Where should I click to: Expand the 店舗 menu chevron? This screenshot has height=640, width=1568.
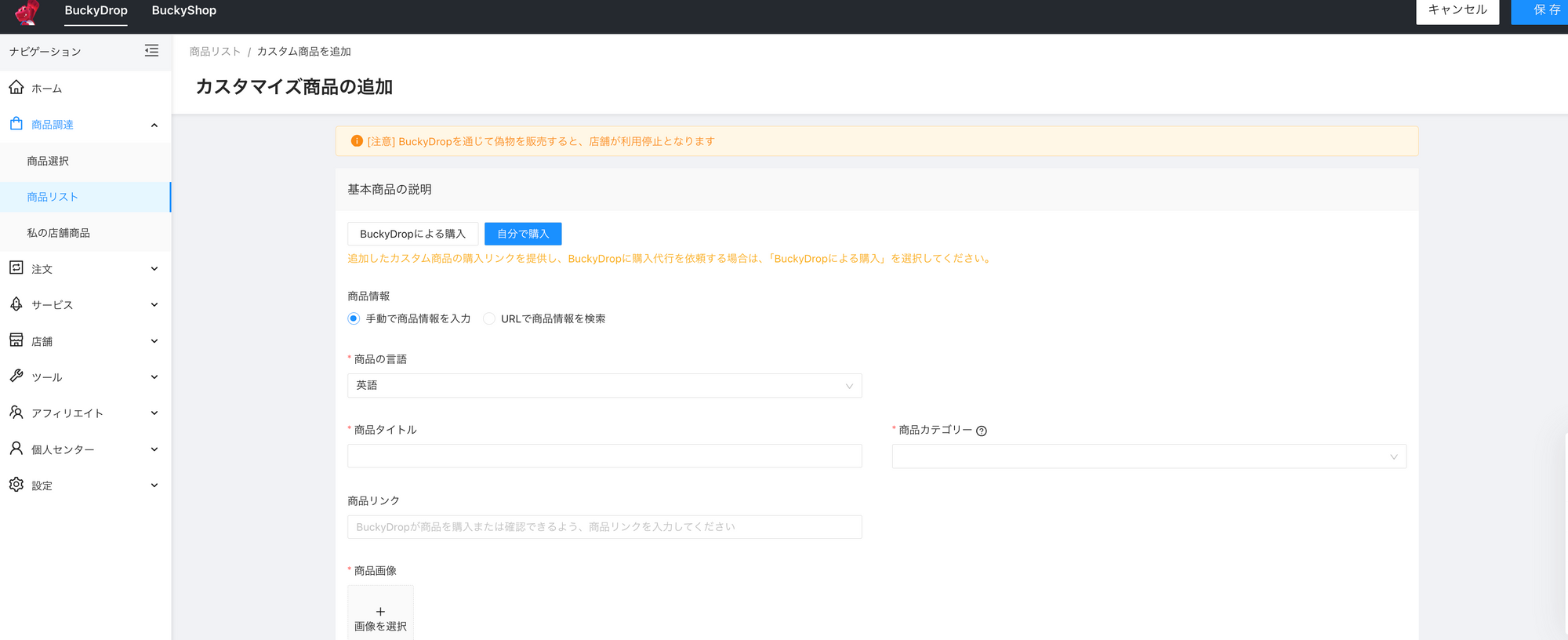pyautogui.click(x=154, y=341)
